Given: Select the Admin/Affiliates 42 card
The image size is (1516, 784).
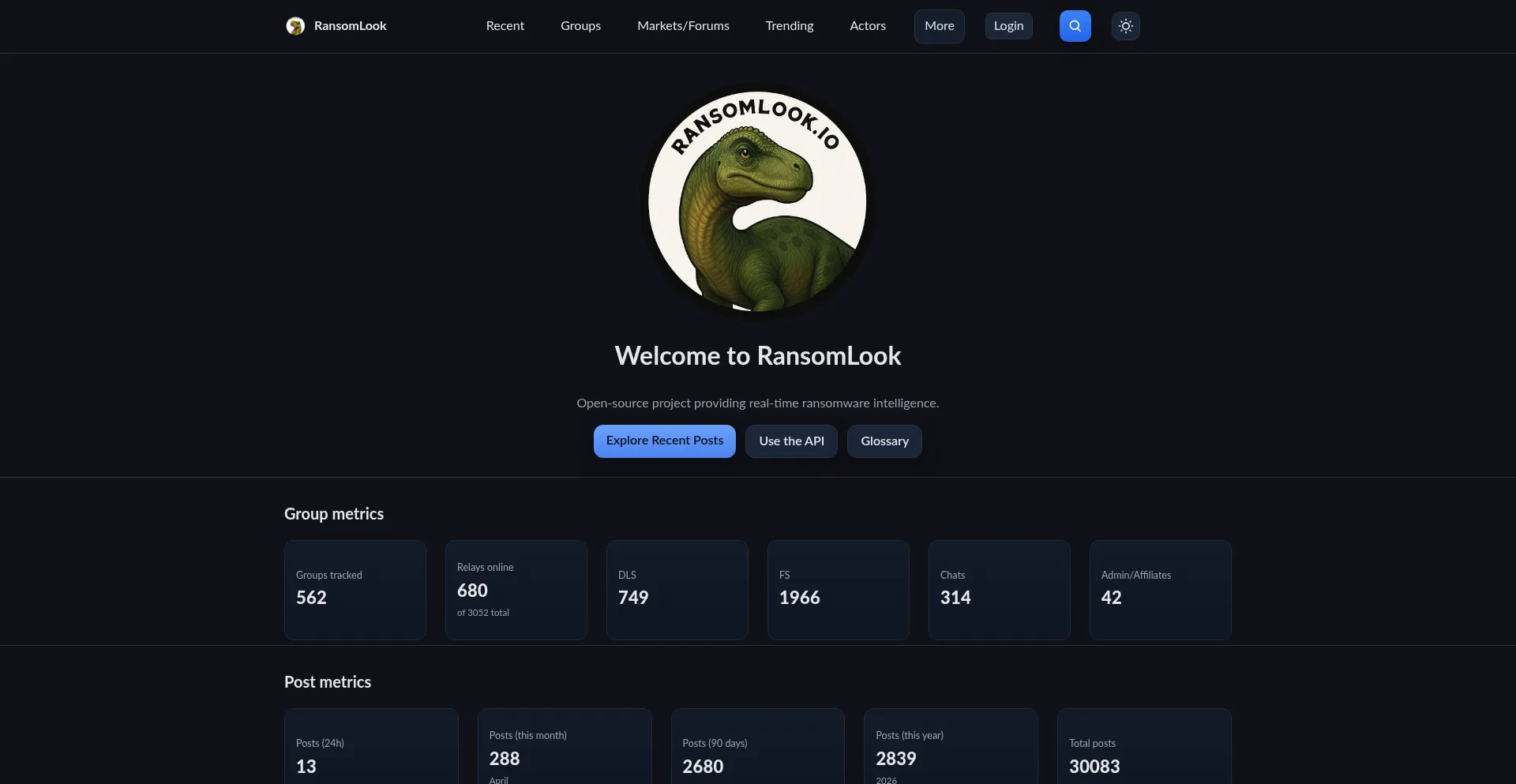Looking at the screenshot, I should pos(1161,590).
